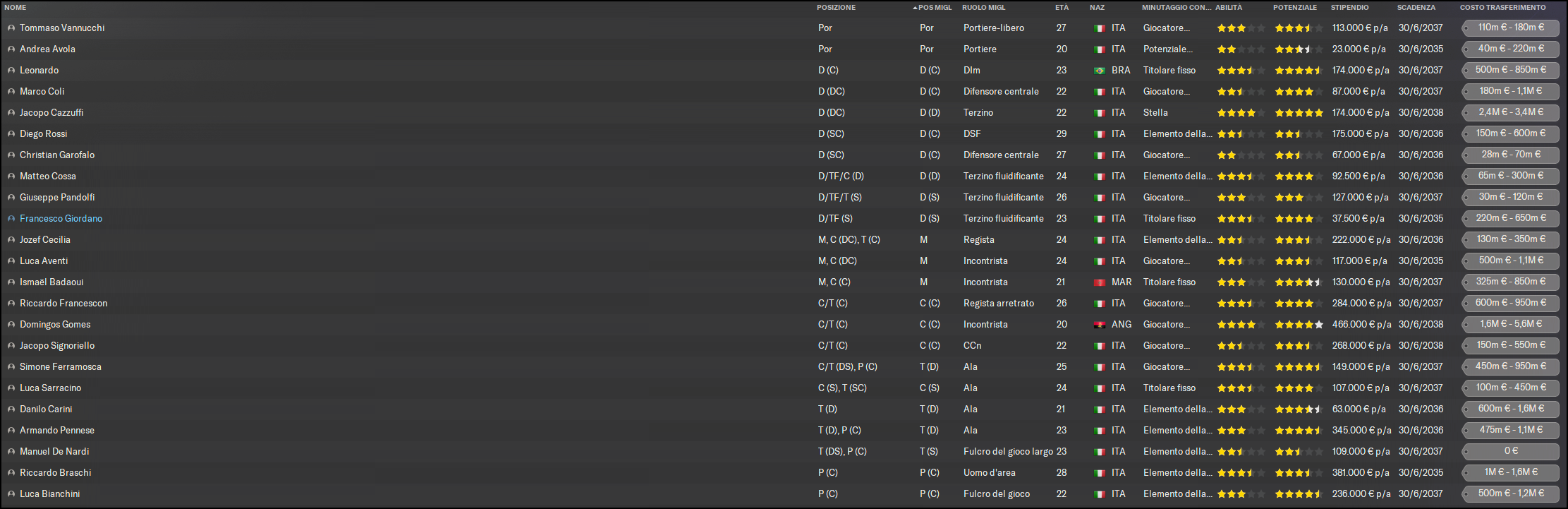This screenshot has height=509, width=1568.
Task: Sort by the POSIZIONE column header
Action: (836, 8)
